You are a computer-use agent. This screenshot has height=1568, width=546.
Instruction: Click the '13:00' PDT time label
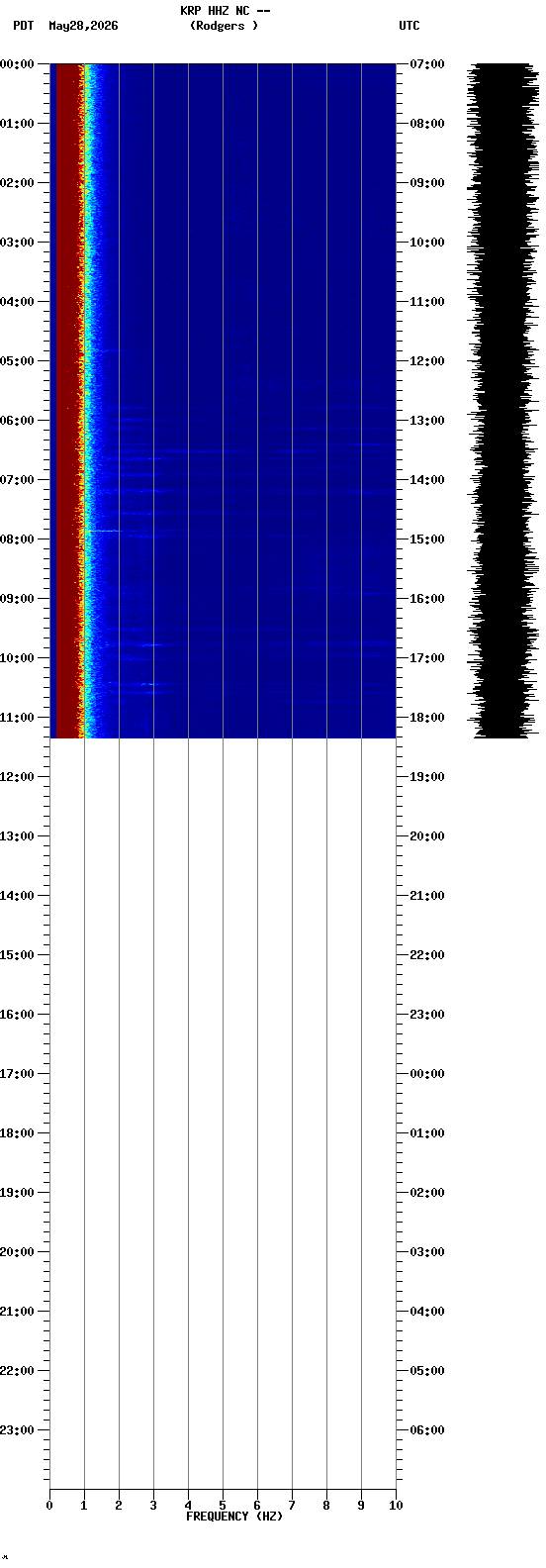pyautogui.click(x=17, y=836)
